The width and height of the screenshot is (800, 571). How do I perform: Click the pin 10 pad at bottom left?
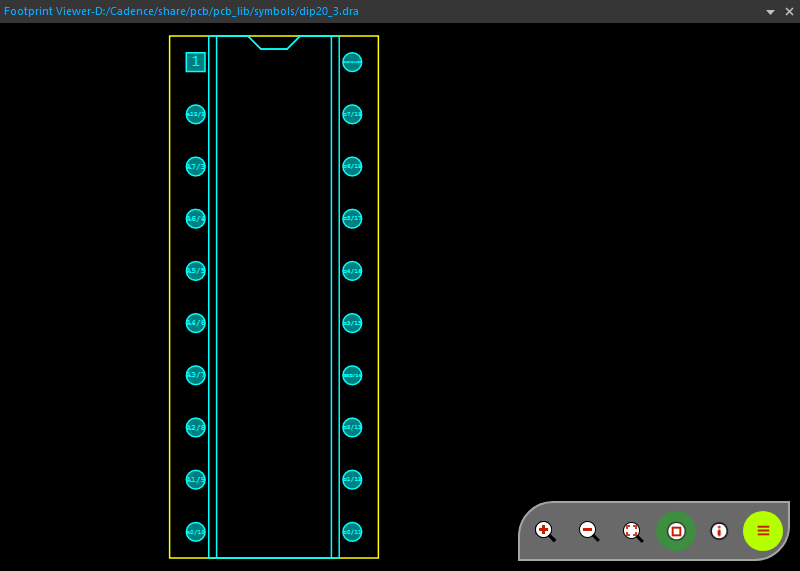195,532
